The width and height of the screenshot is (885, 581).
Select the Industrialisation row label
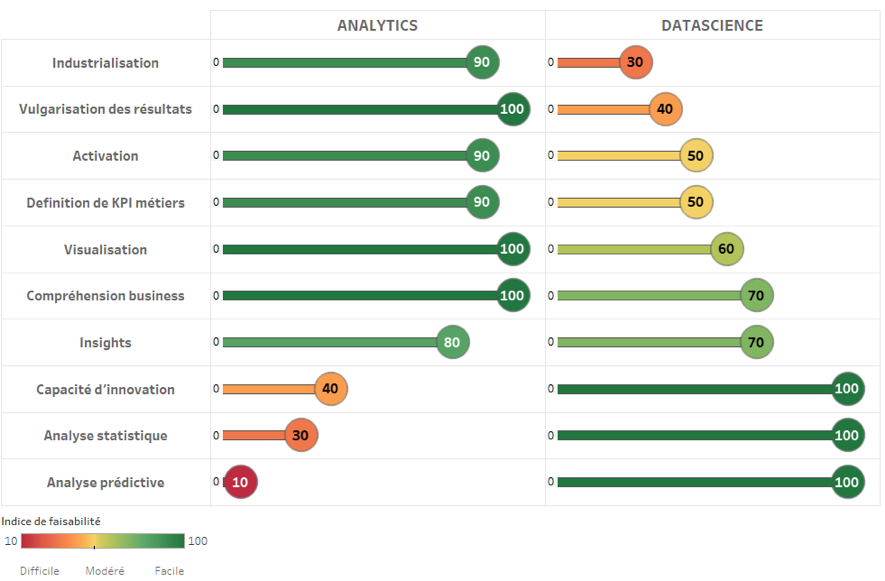[105, 63]
